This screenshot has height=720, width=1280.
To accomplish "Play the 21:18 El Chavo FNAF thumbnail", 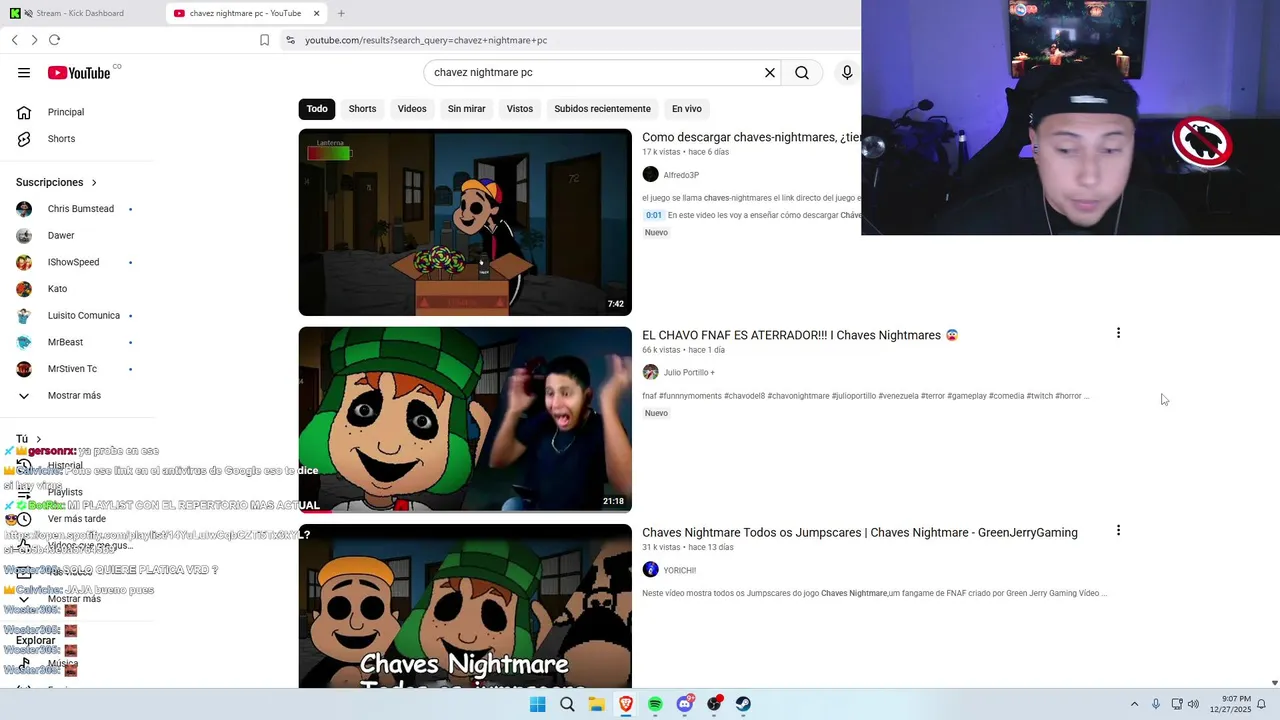I will point(465,419).
